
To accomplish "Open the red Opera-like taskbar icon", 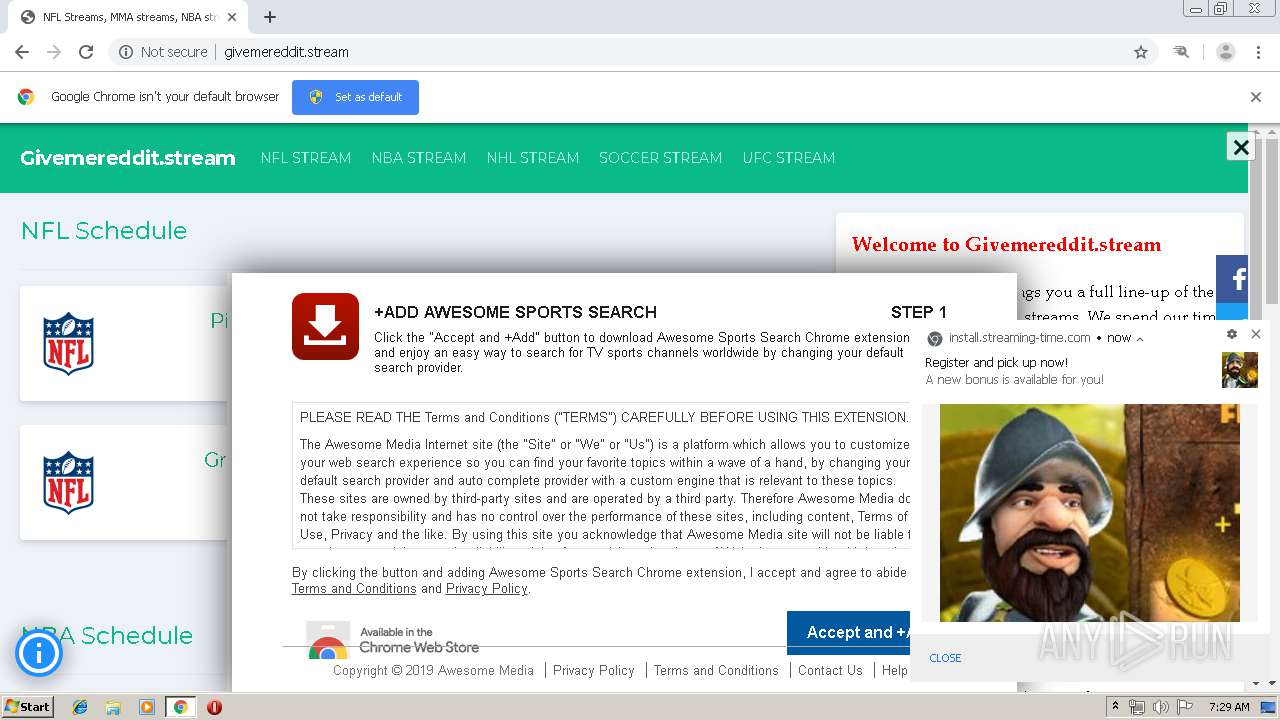I will tap(214, 707).
